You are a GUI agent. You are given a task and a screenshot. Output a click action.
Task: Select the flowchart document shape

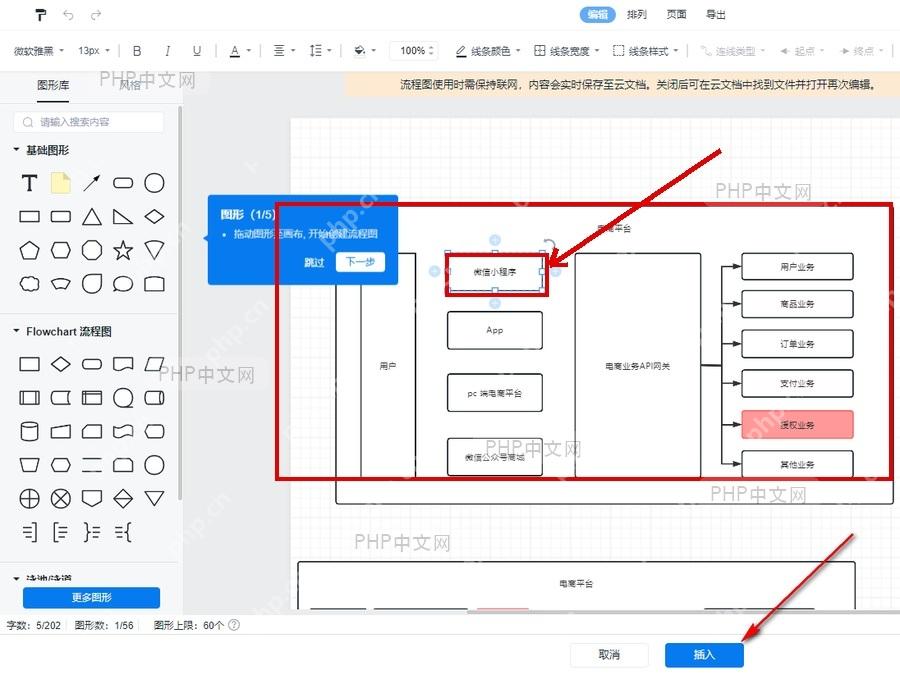tap(123, 364)
